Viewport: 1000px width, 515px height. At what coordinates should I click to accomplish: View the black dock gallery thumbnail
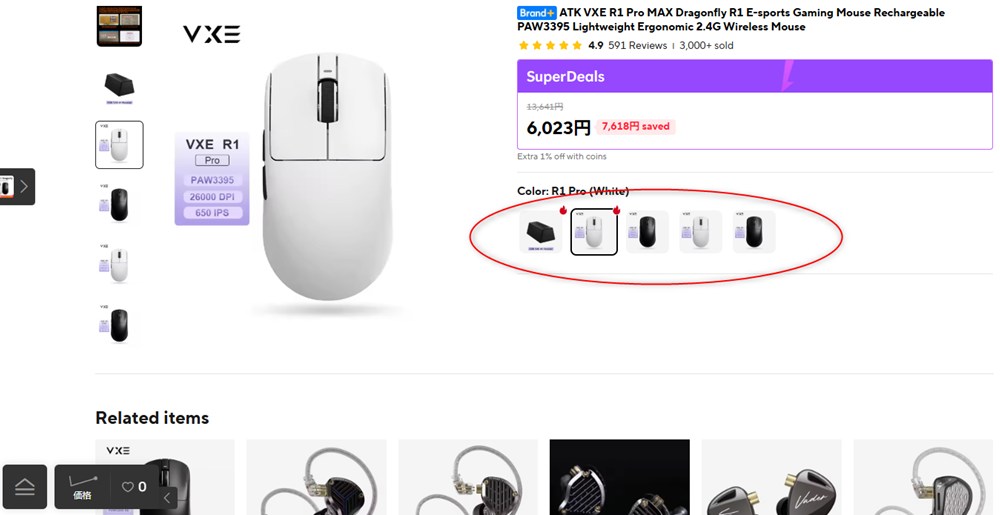coord(119,86)
